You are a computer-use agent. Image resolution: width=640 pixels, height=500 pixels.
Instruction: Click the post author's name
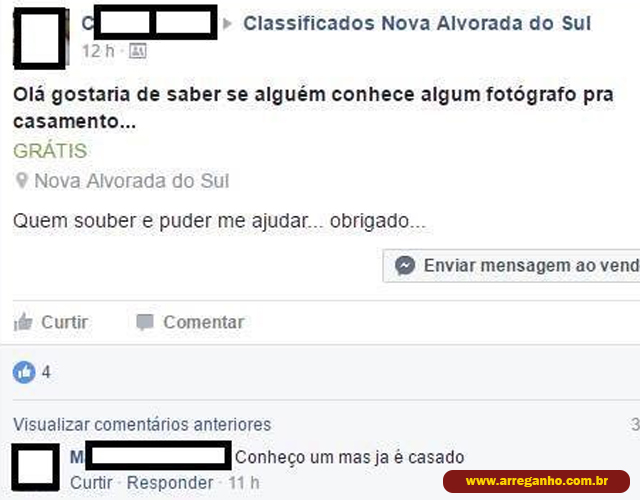(149, 22)
